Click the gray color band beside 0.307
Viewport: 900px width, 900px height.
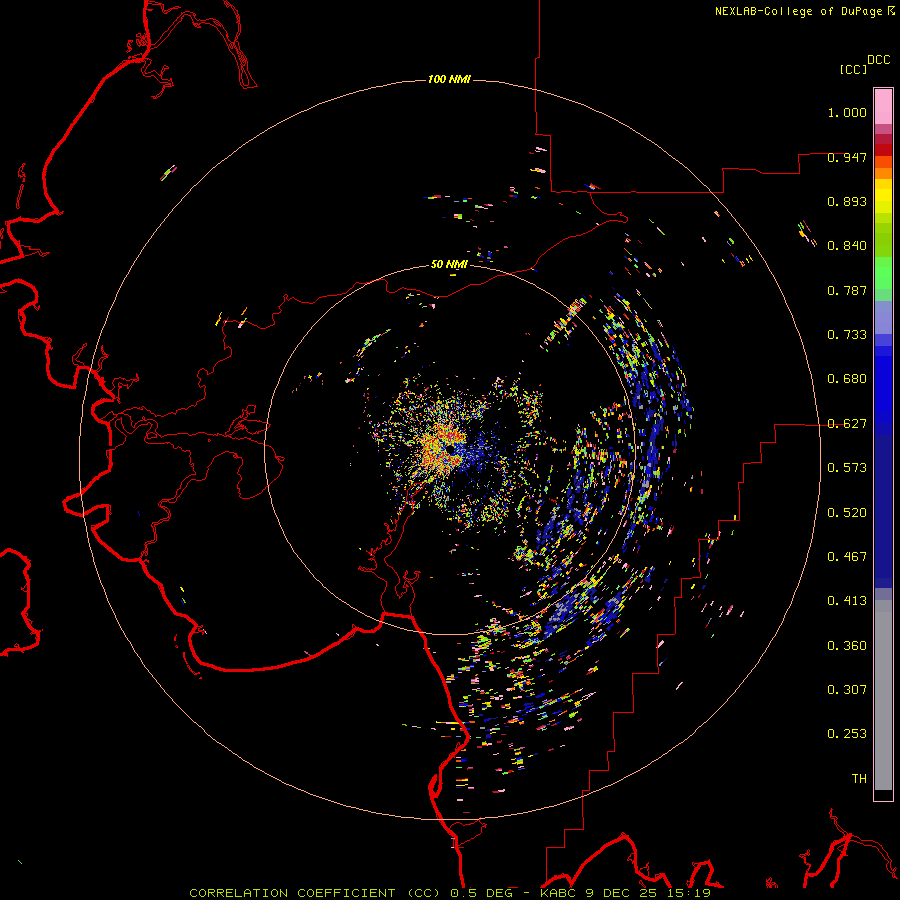pyautogui.click(x=883, y=695)
